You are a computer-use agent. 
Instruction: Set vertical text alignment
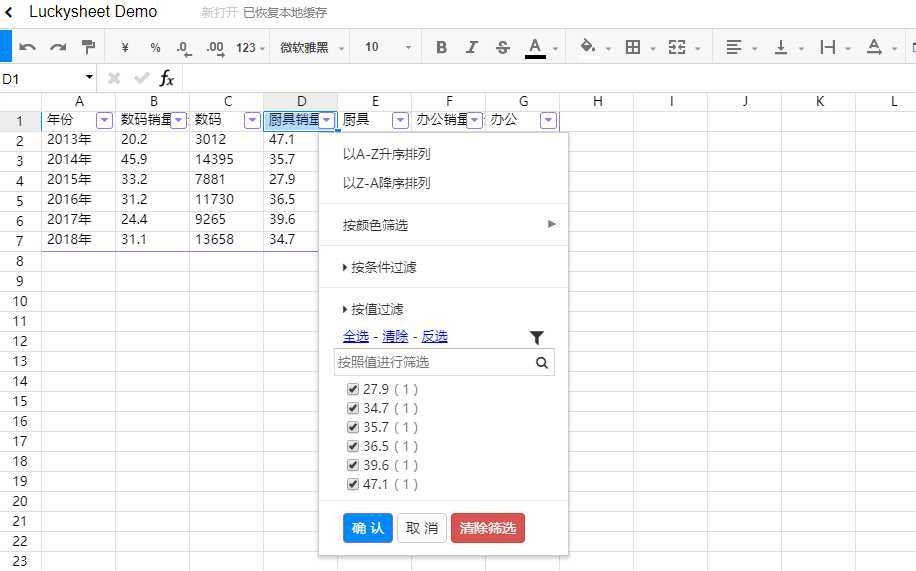click(780, 47)
